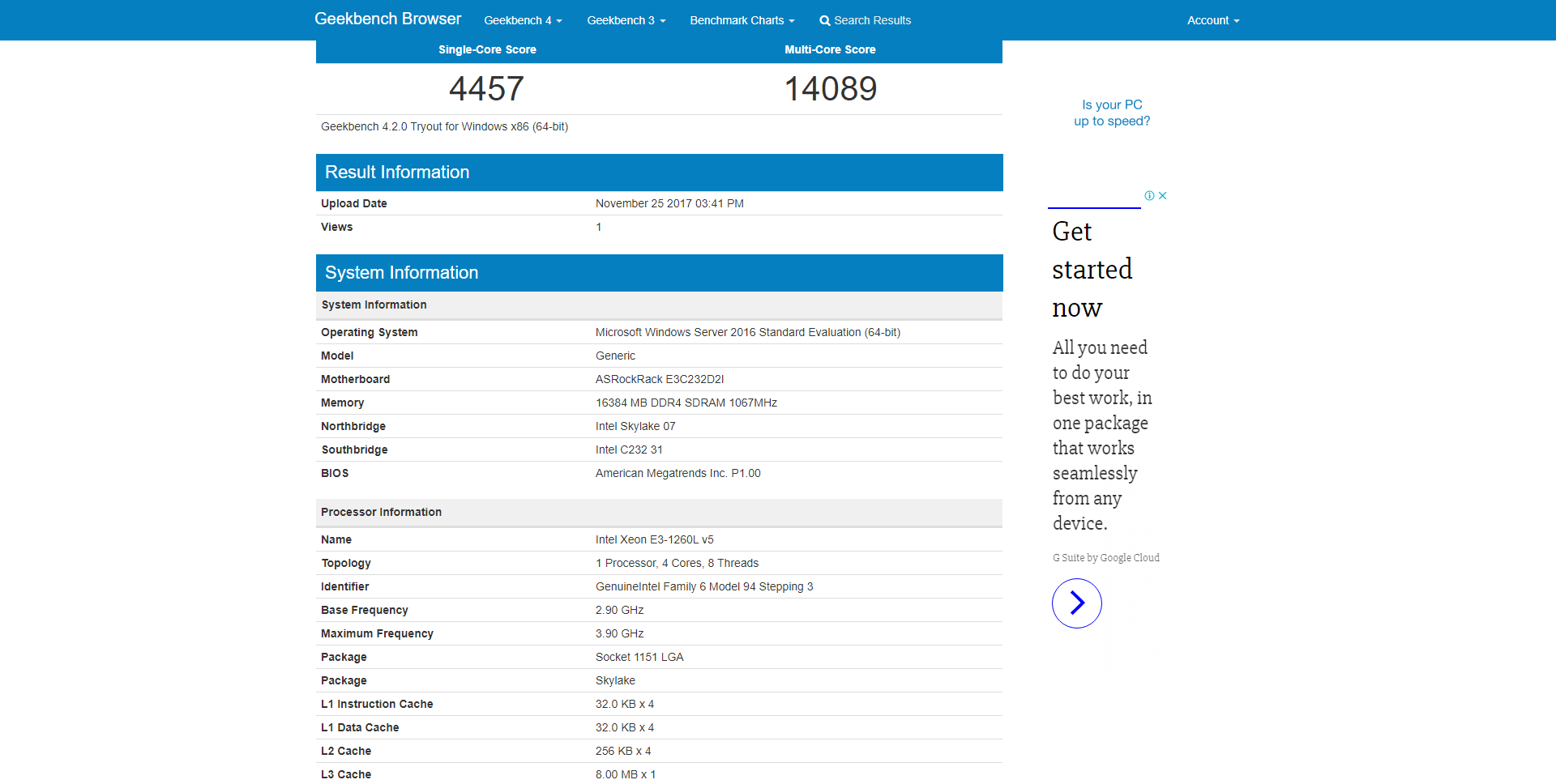Click the motherboard value 'ASRockRack E3C232D2I'
Viewport: 1556px width, 784px height.
click(660, 379)
